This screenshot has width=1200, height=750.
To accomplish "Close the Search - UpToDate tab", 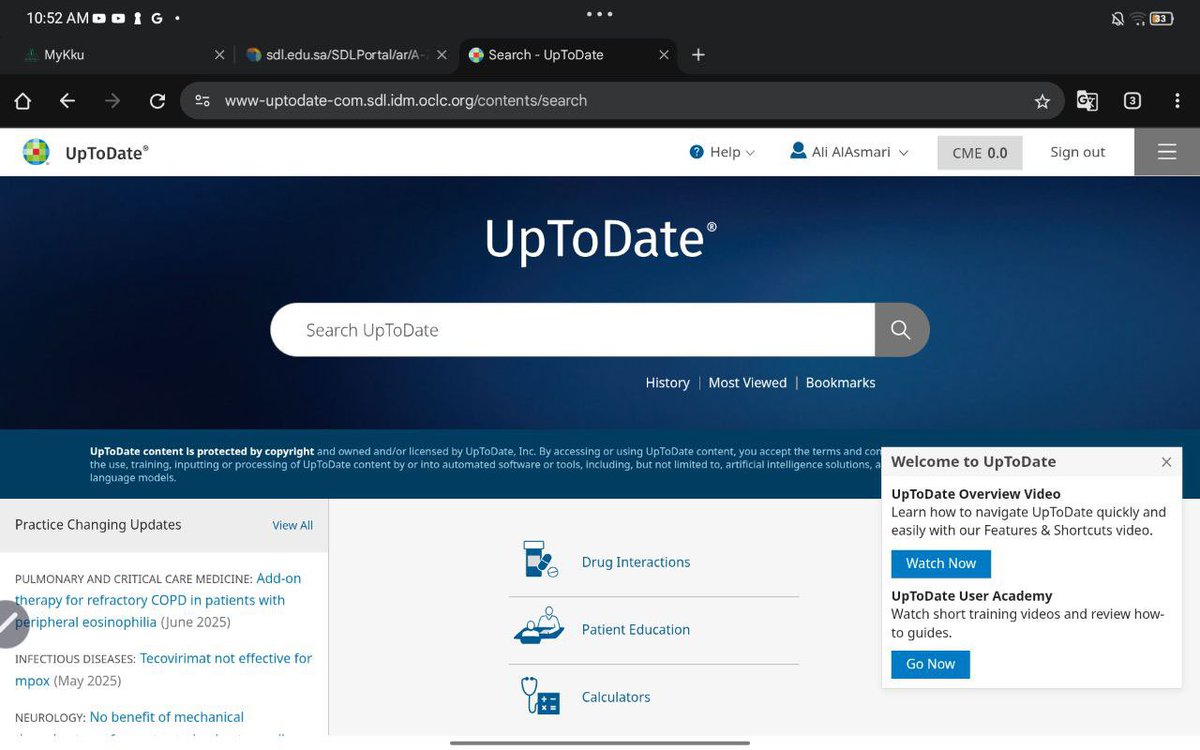I will 663,55.
